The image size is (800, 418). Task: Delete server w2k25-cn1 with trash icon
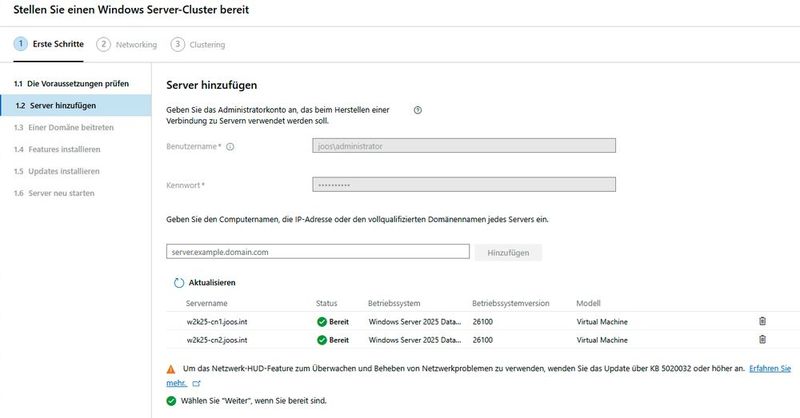tap(762, 321)
